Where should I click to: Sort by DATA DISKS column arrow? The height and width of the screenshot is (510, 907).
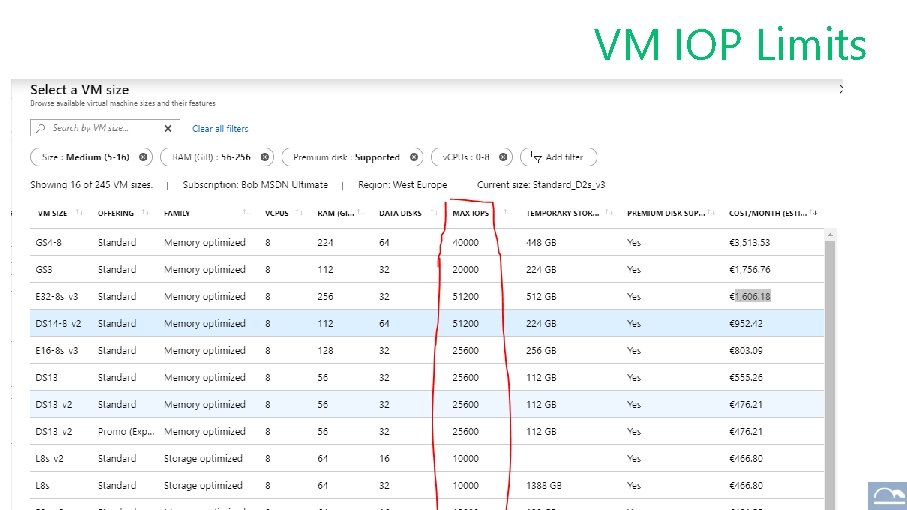pos(433,213)
